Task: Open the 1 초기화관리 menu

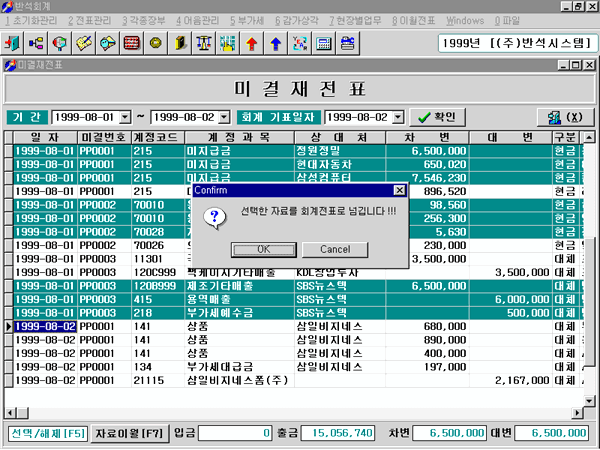Action: click(31, 21)
